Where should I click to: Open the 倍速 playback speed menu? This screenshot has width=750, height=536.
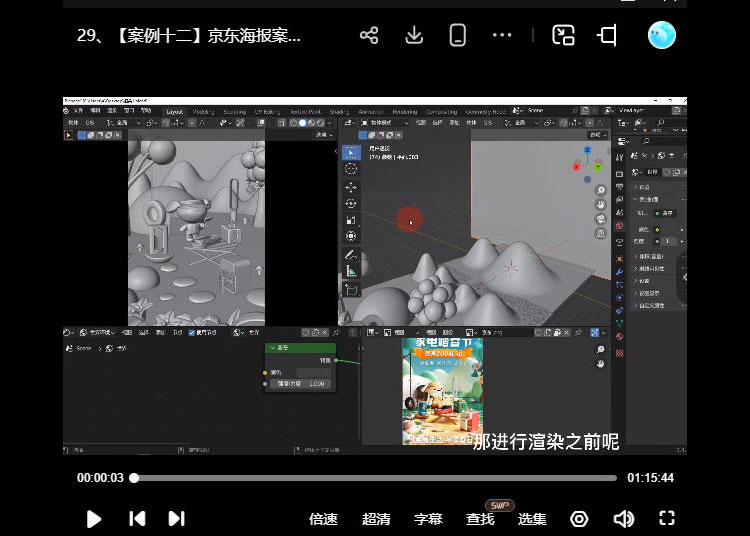[323, 519]
